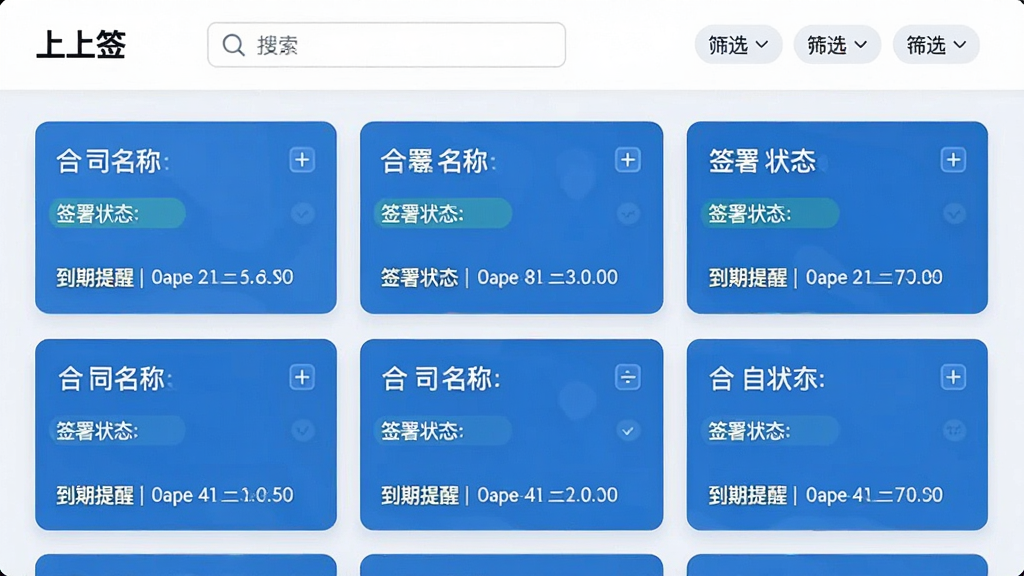Viewport: 1024px width, 576px height.
Task: Select the large 签署 状态 card title
Action: [763, 161]
